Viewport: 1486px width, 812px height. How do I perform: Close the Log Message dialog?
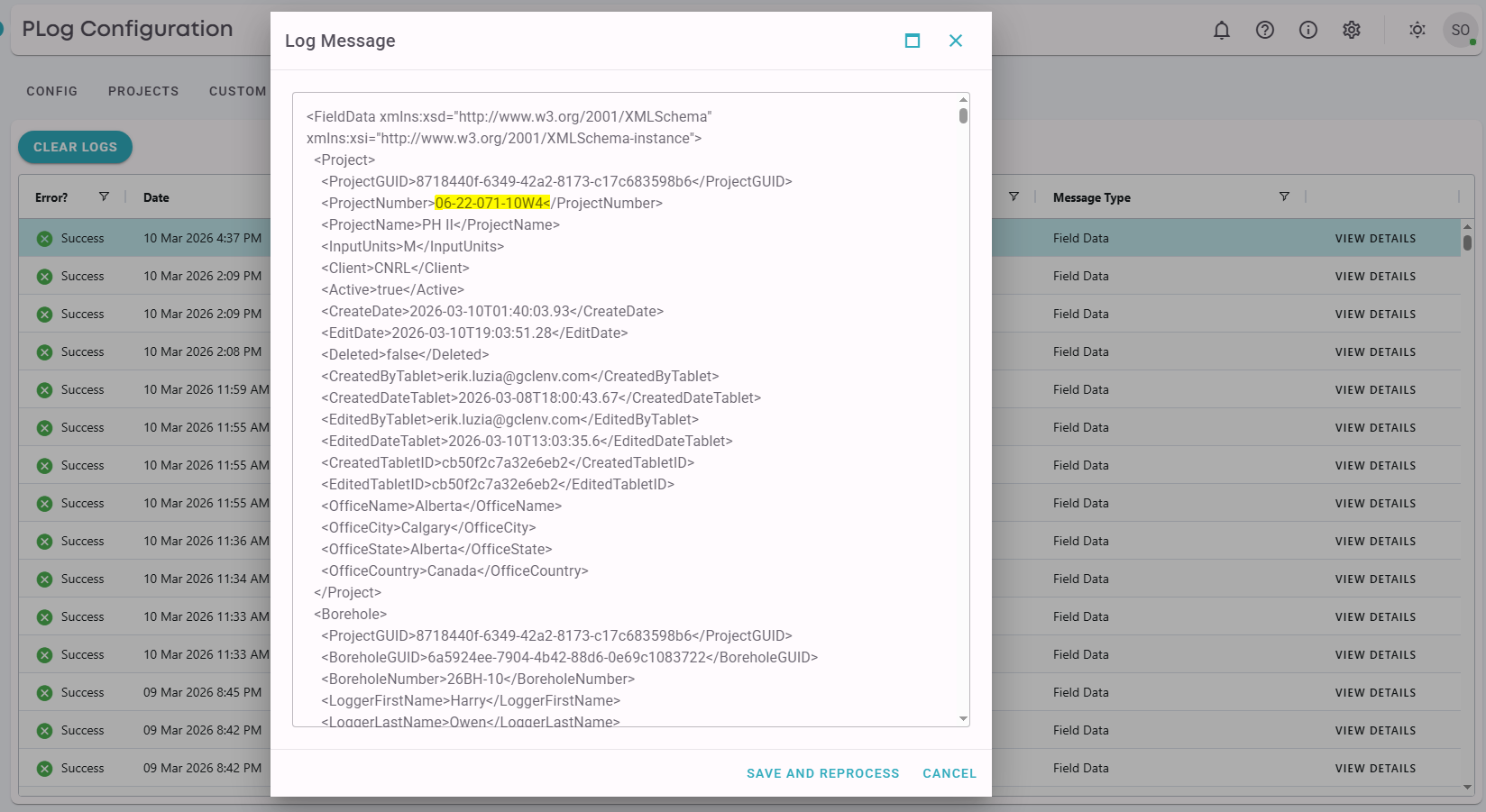[x=956, y=41]
